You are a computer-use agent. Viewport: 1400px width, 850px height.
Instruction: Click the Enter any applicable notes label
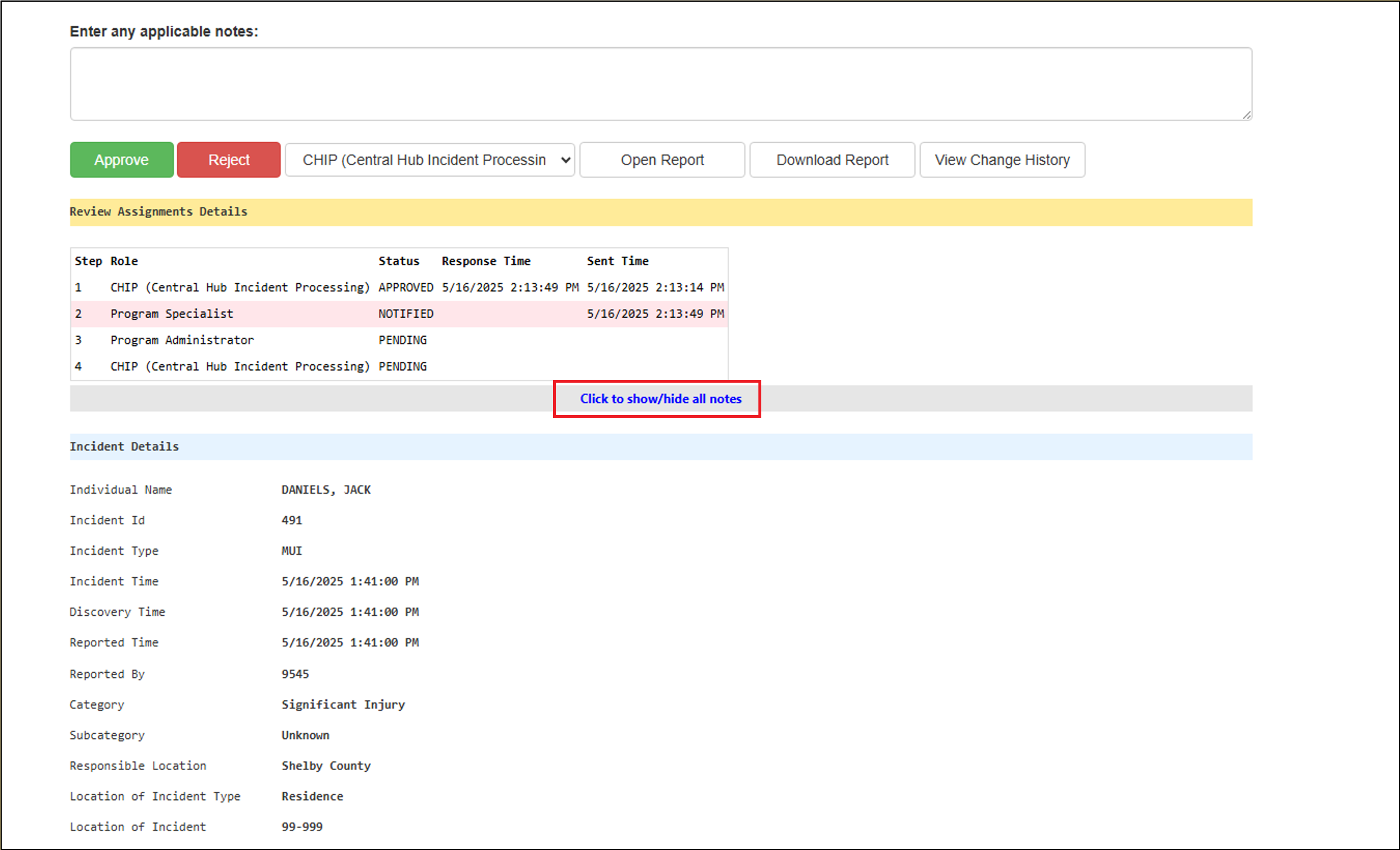click(164, 32)
